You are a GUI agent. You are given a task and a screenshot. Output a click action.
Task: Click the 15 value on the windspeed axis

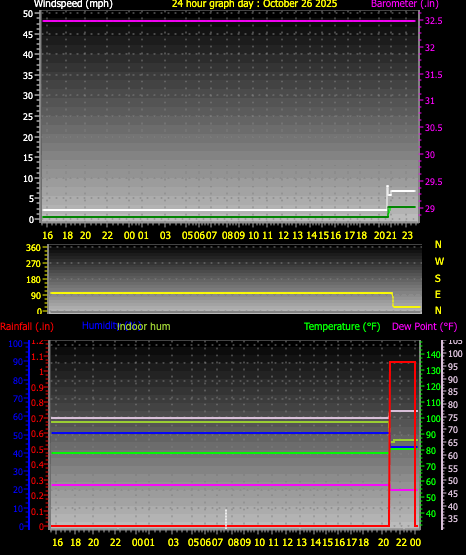[x=28, y=158]
